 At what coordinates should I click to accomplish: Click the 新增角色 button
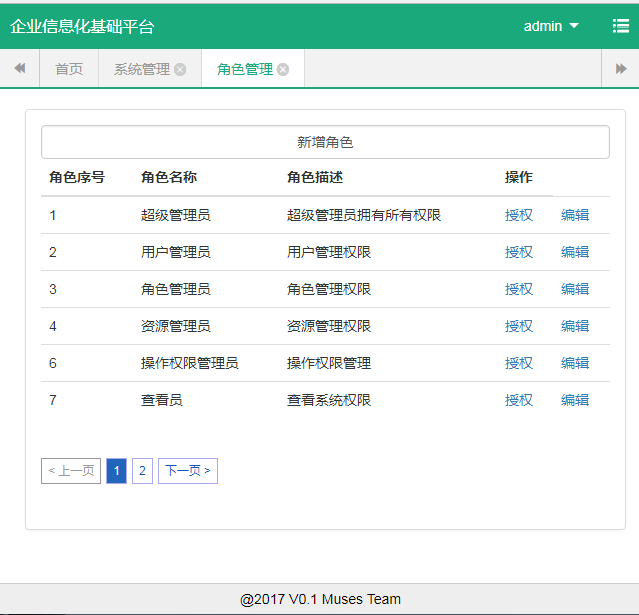[325, 142]
